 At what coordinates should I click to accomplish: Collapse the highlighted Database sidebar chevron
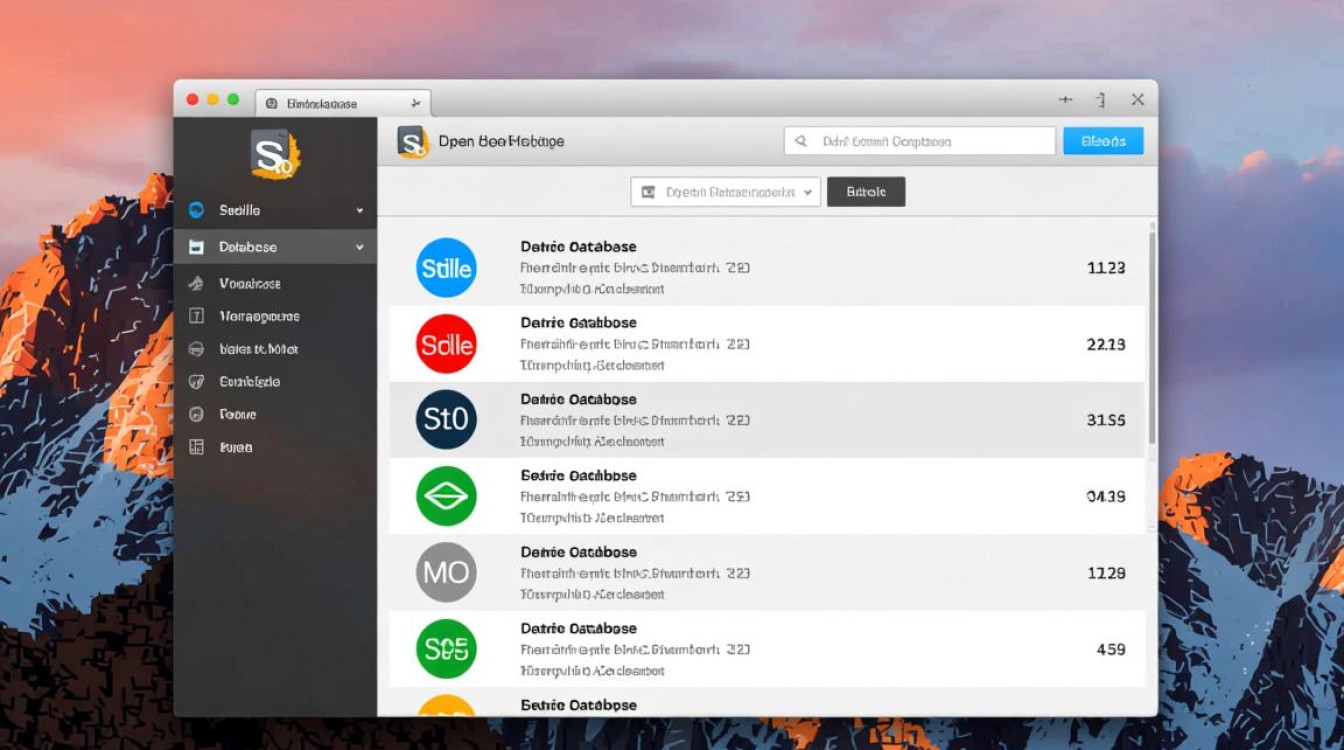[360, 247]
